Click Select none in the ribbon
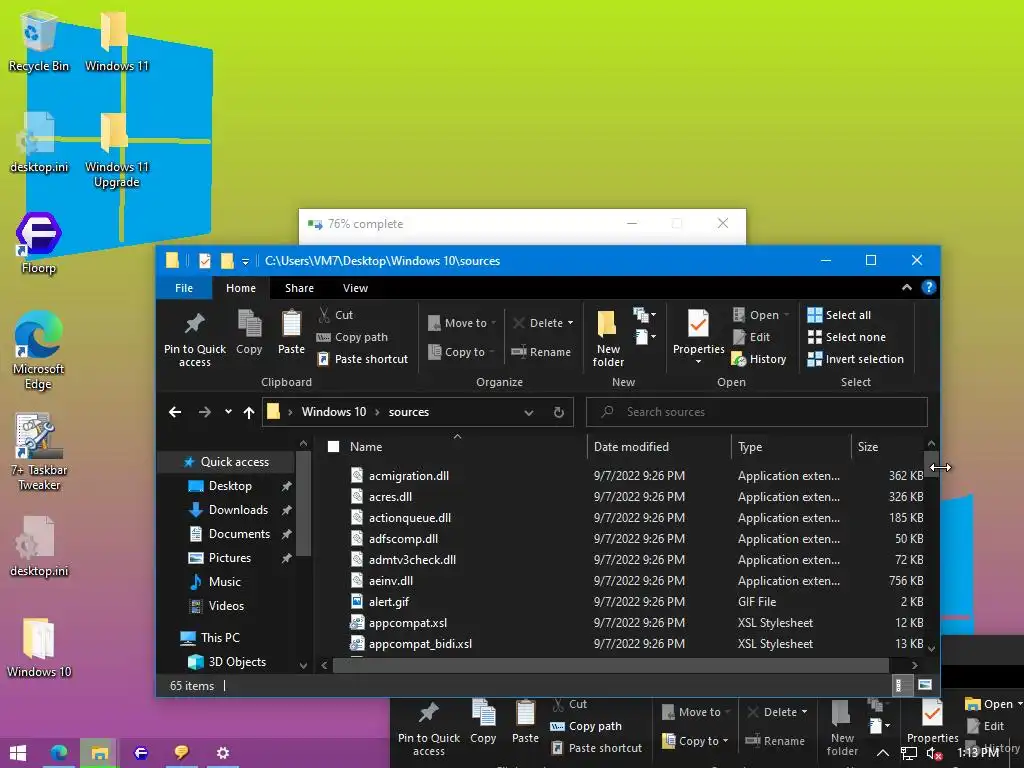The width and height of the screenshot is (1024, 768). tap(847, 337)
